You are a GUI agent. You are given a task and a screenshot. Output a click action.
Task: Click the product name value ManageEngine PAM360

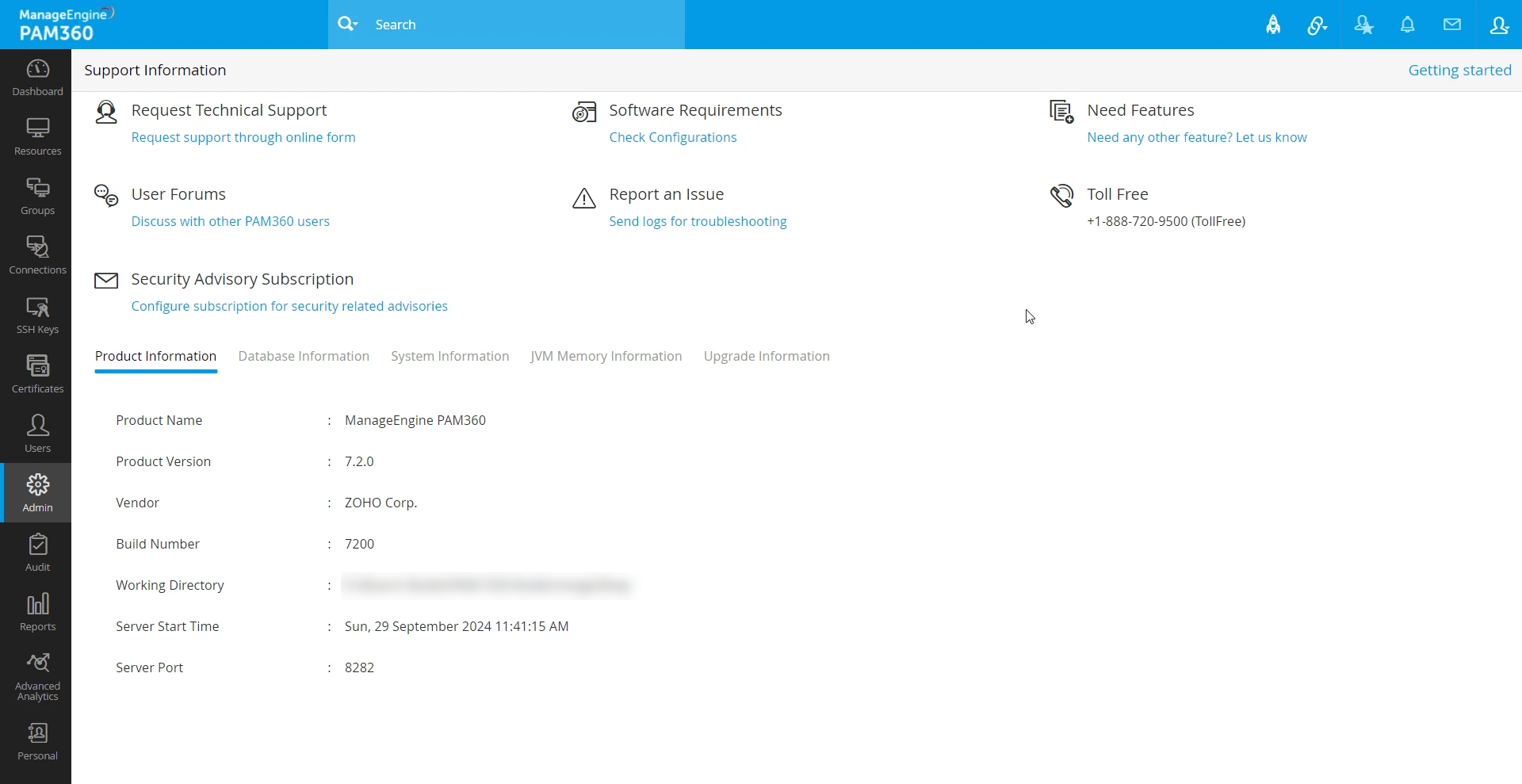pos(415,421)
